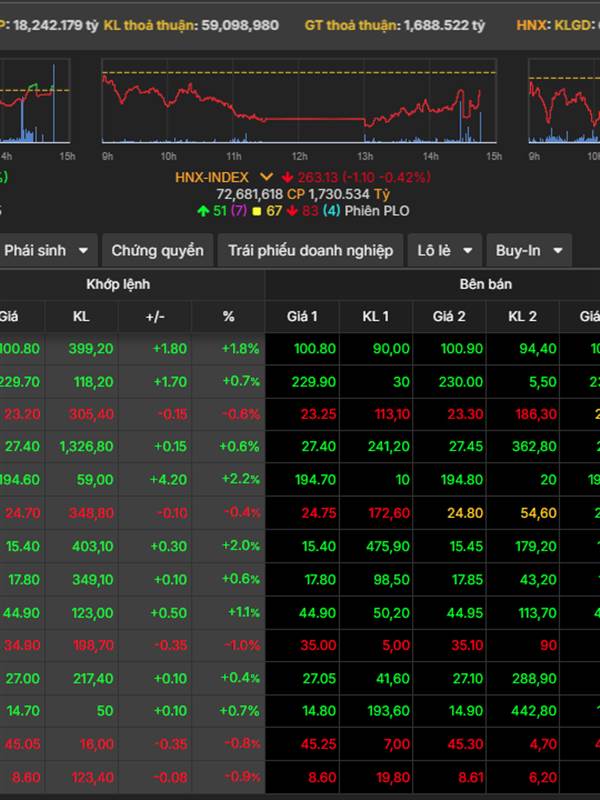Image resolution: width=600 pixels, height=800 pixels.
Task: Switch to the Chứng quyền tab
Action: pos(157,251)
